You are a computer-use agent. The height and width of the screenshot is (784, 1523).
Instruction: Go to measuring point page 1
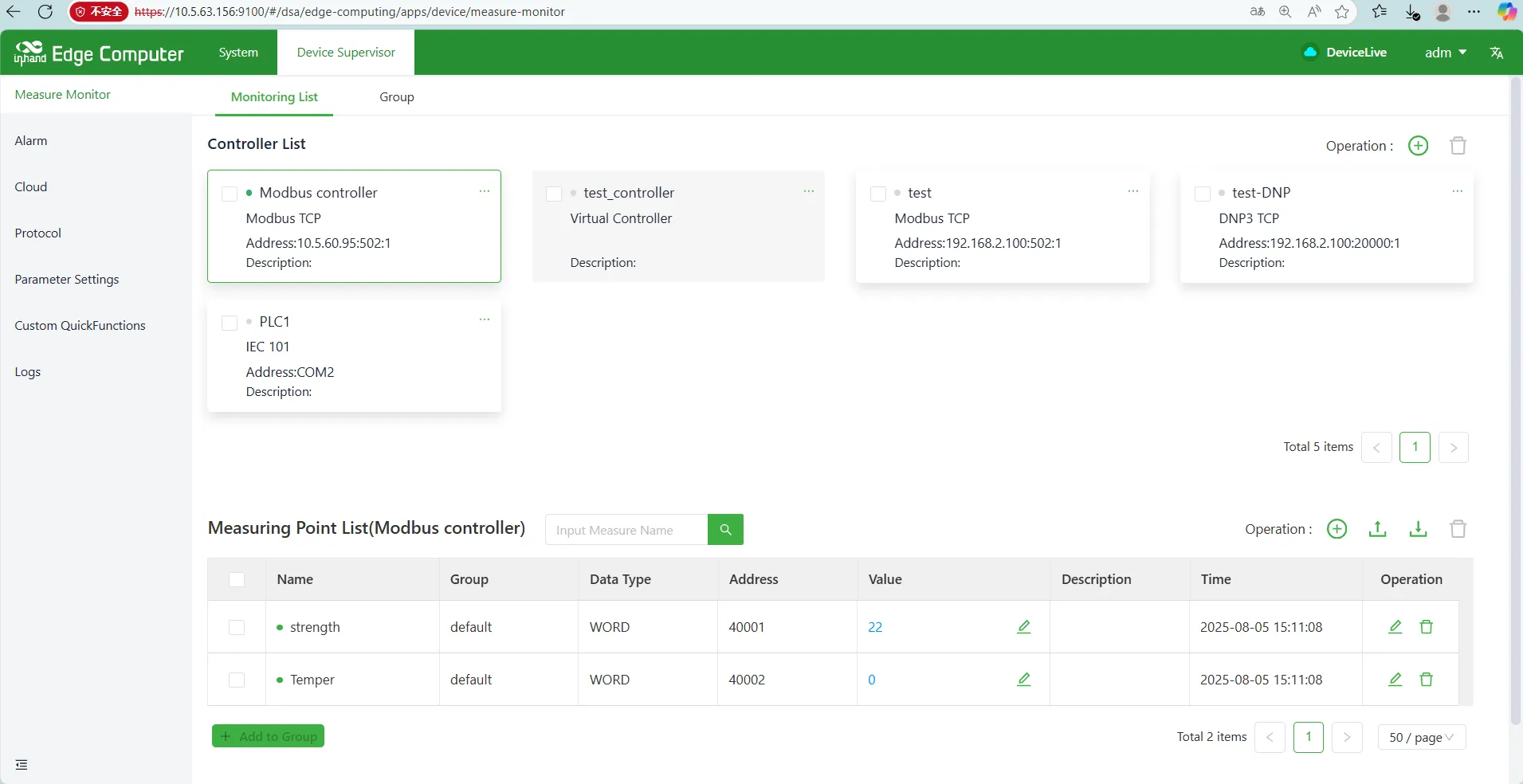[x=1309, y=737]
